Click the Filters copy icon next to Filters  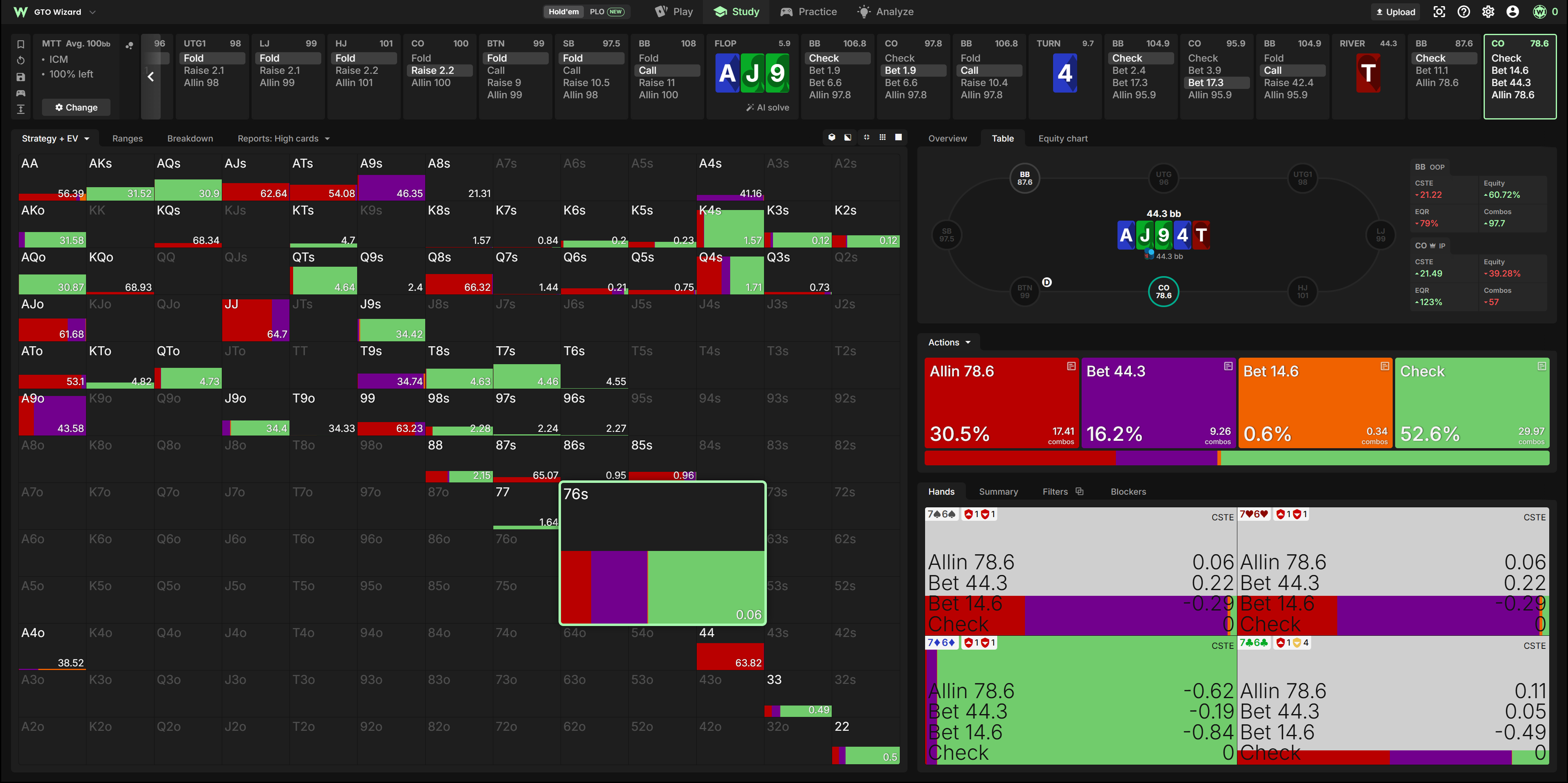point(1079,491)
